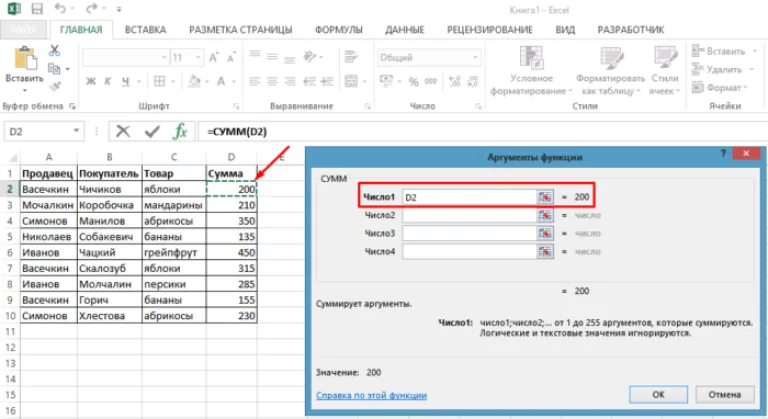Click the increase indent icon
Viewport: 768px width, 419px height.
click(x=327, y=81)
